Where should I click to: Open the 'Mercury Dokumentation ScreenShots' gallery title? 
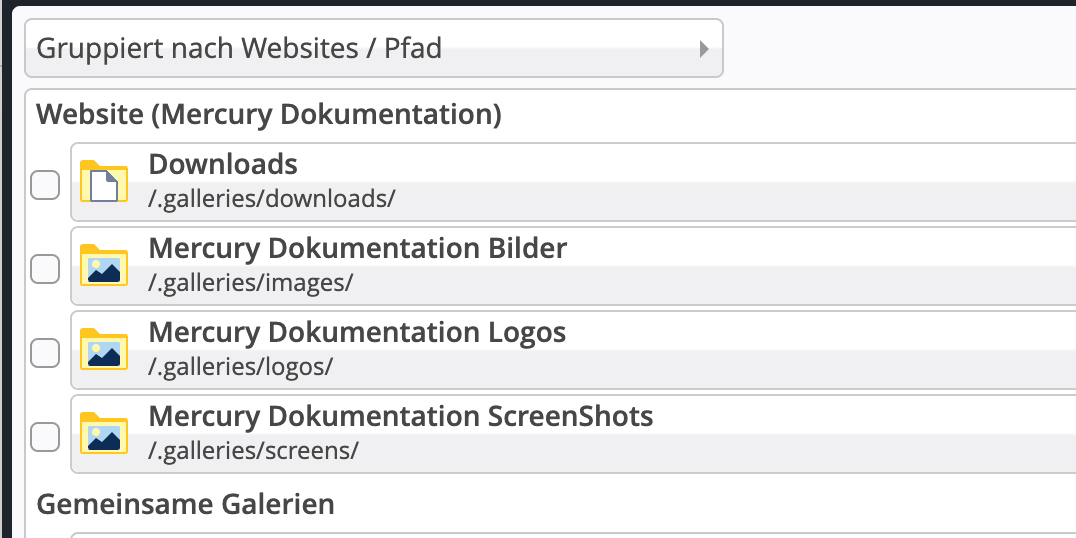[x=400, y=416]
